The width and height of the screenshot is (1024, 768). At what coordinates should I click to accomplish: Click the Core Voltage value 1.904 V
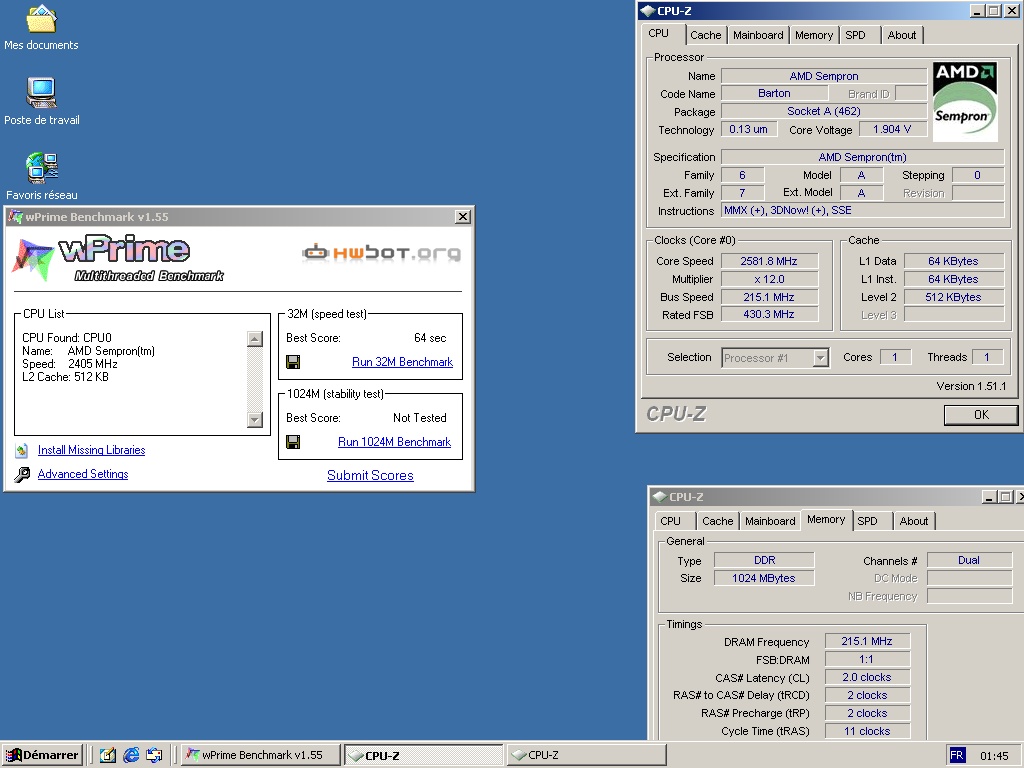point(892,129)
